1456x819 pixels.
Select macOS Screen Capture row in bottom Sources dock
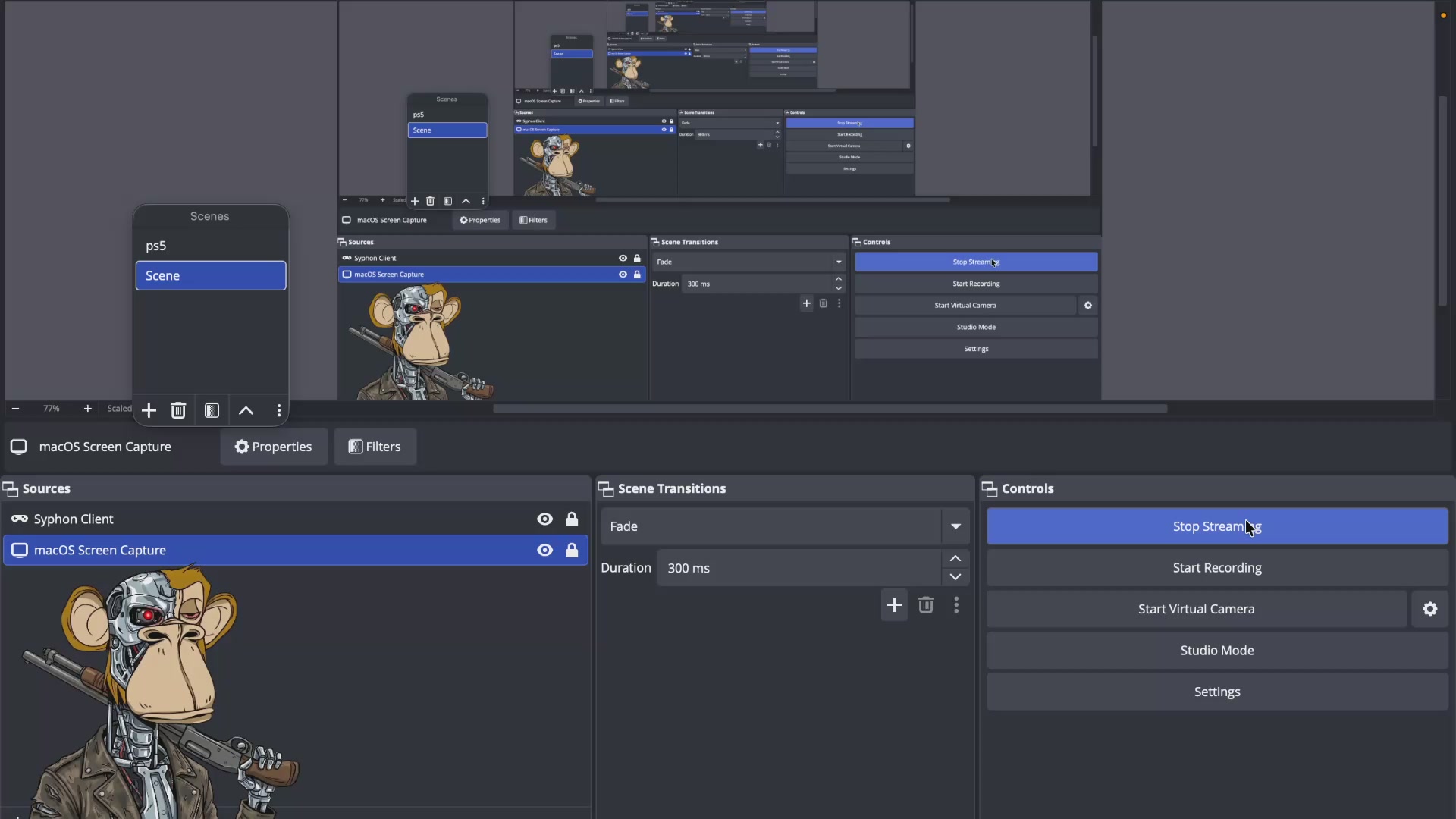[296, 551]
